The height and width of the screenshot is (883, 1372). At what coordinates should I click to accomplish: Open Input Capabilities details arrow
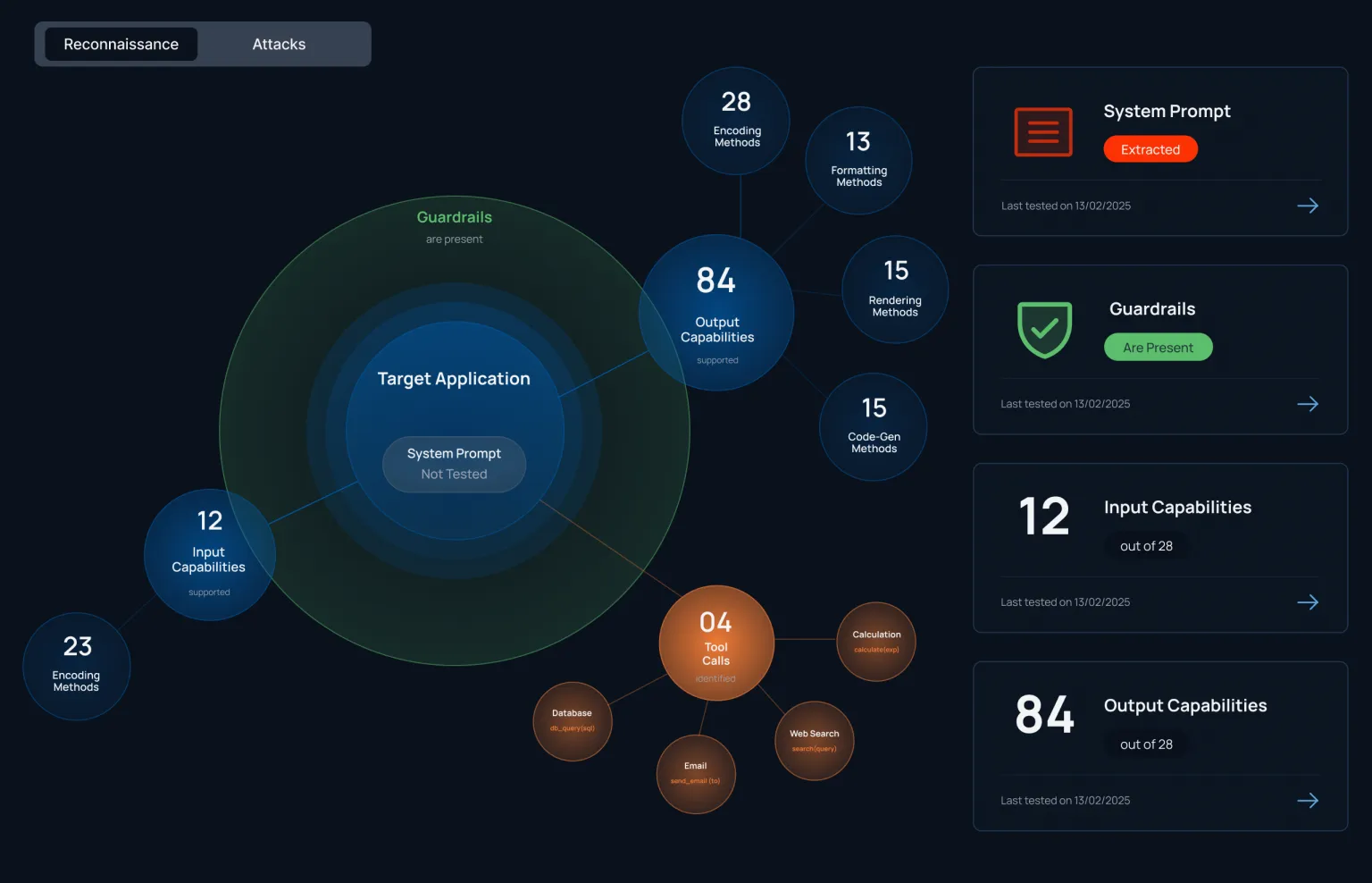coord(1308,602)
